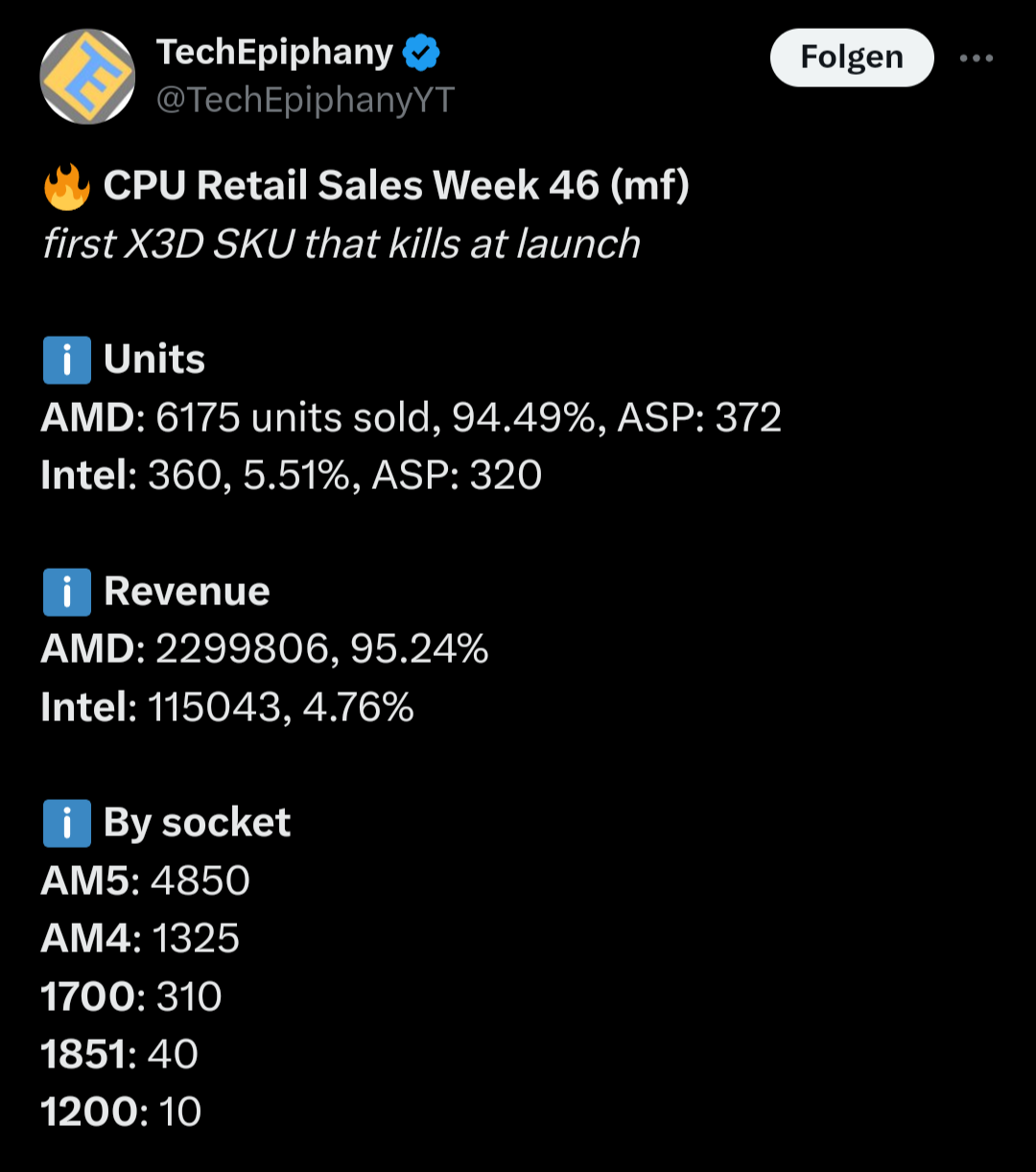Screen dimensions: 1036x1172
Task: Select the AM4: 1325 socket line
Action: (x=140, y=938)
